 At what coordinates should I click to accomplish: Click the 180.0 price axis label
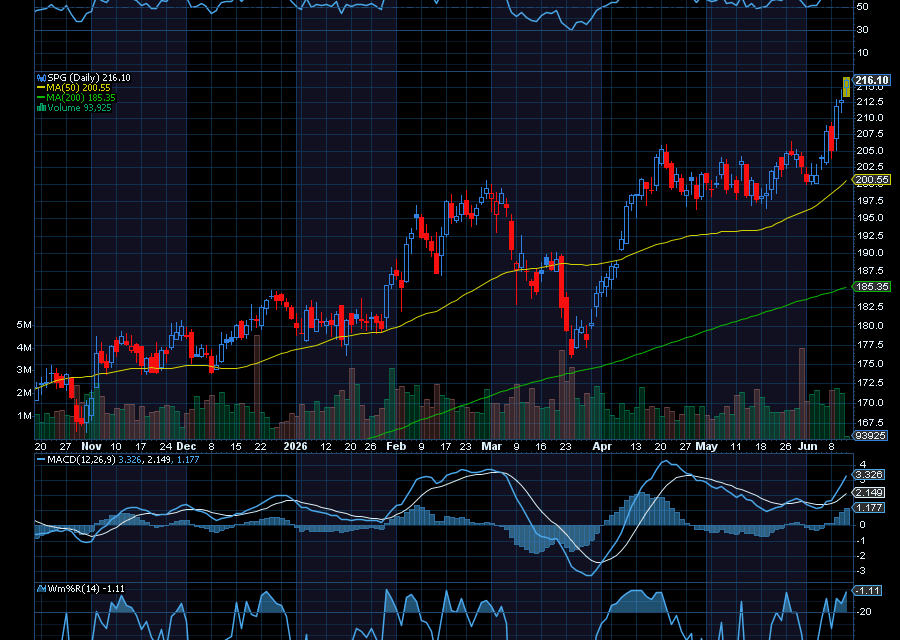pos(870,325)
